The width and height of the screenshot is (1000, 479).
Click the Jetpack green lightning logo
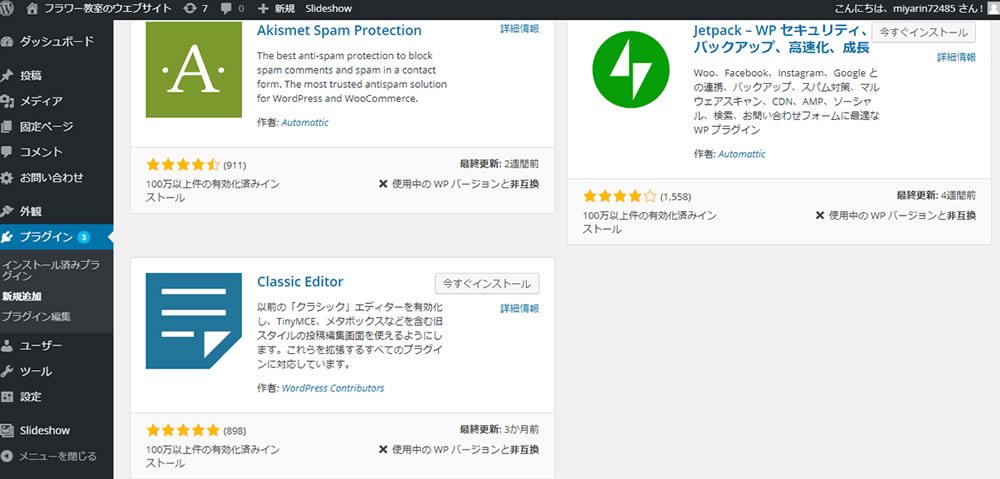[x=631, y=70]
